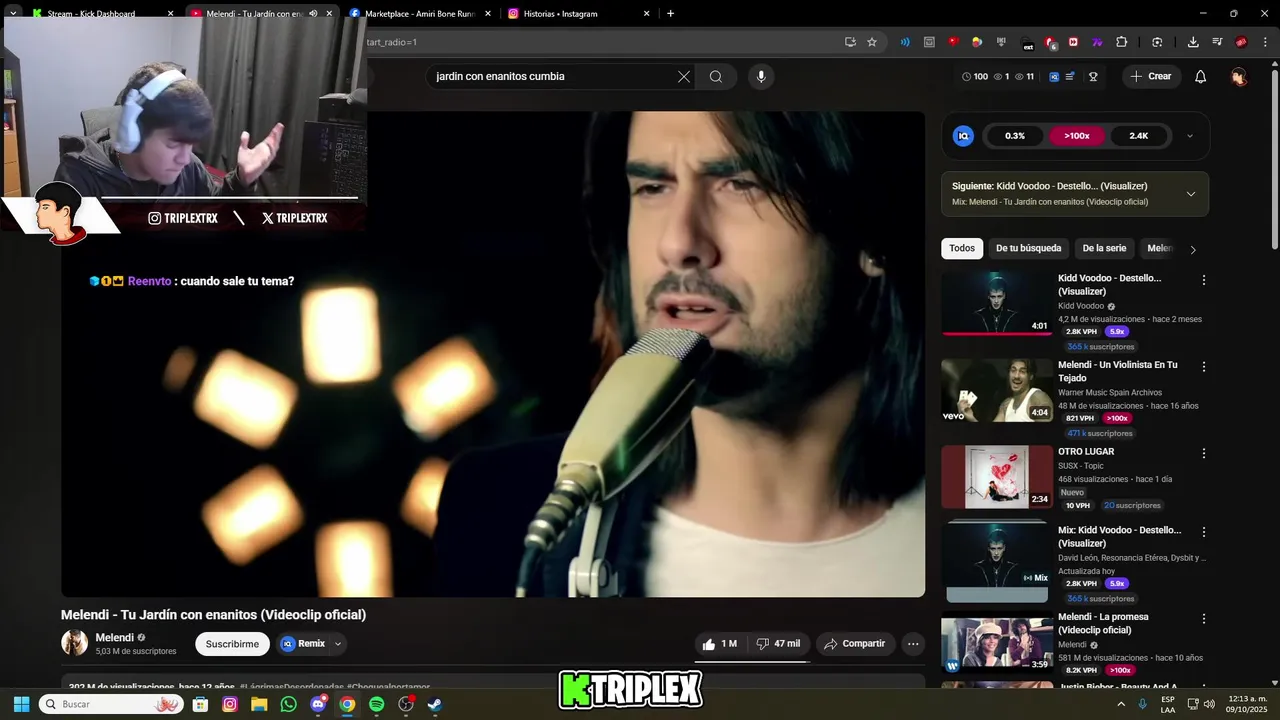This screenshot has height=720, width=1280.
Task: Click the vidIQ badge next to stats
Action: tap(1054, 77)
